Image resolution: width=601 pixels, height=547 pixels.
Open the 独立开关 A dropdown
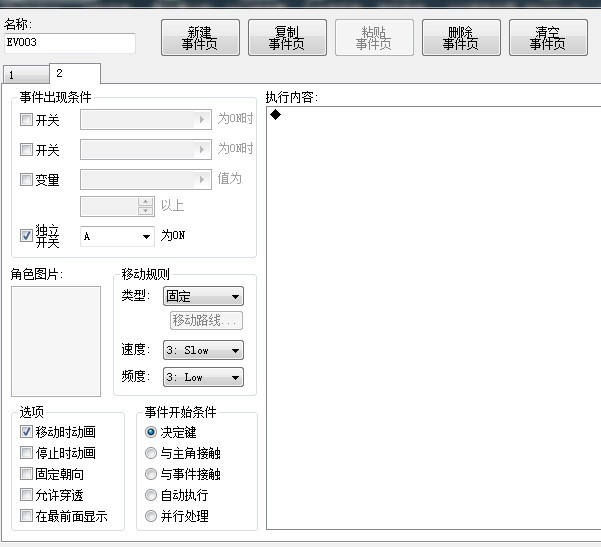(x=117, y=236)
